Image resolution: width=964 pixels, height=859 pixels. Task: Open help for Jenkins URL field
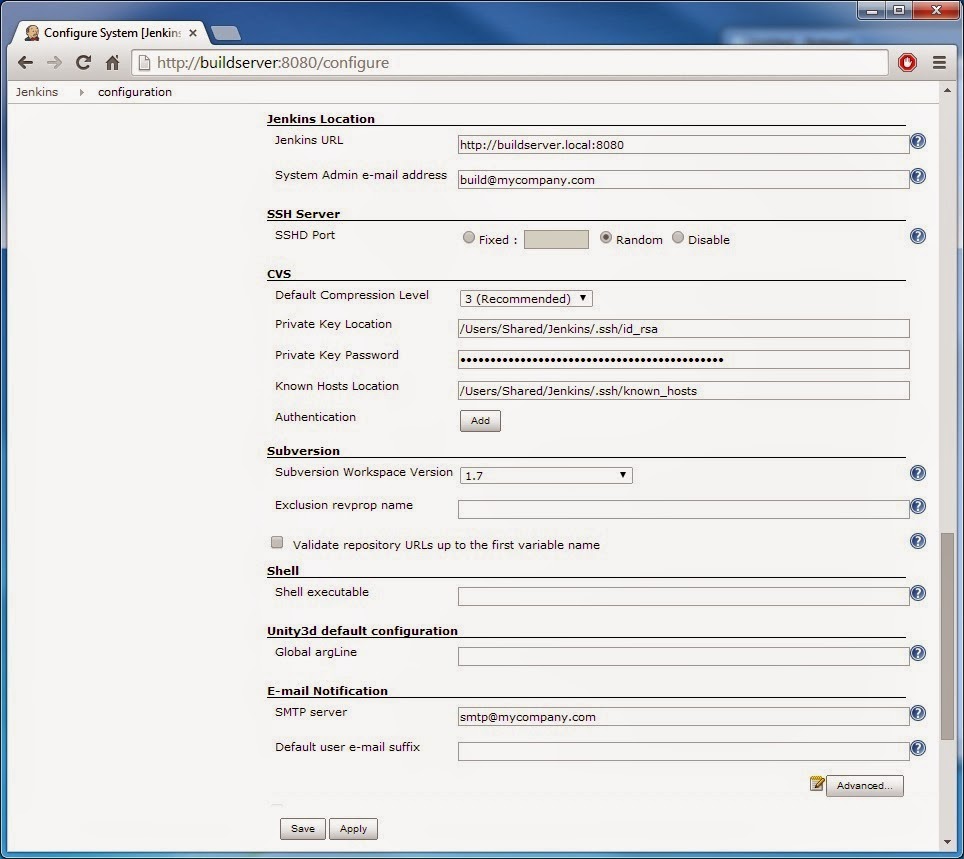tap(917, 141)
